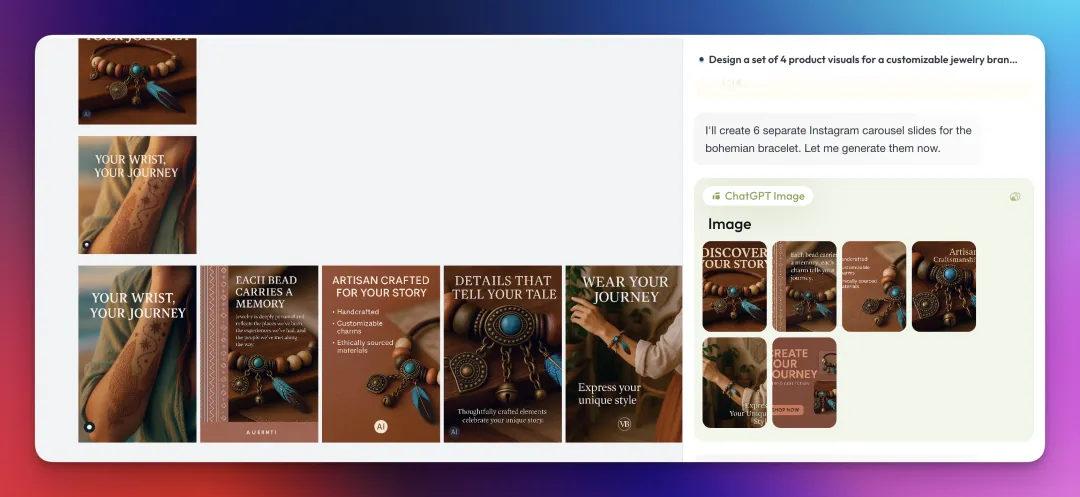Select 'ARTISAN CRAFTED FOR YOUR STORY' canvas image

pos(381,354)
